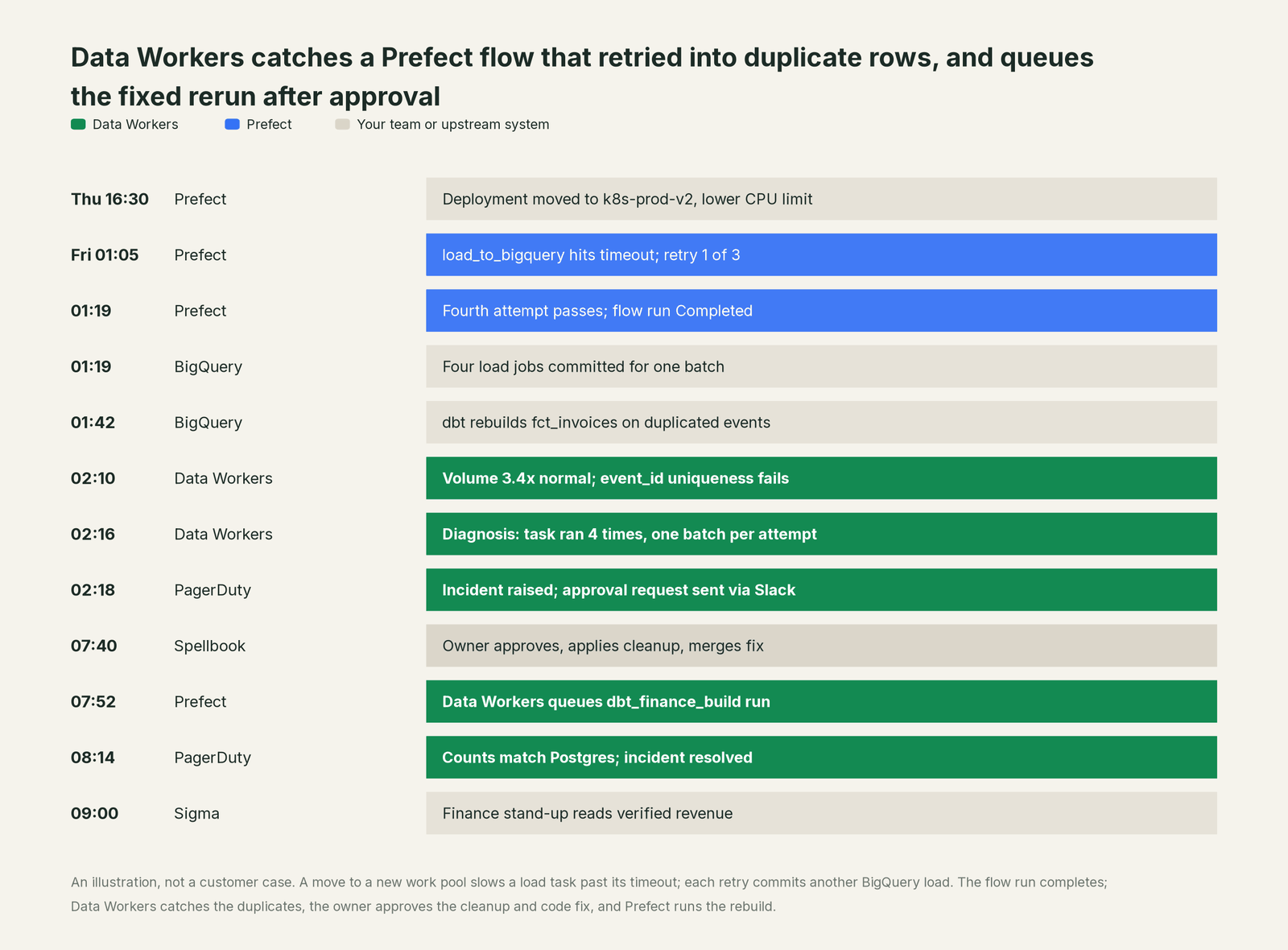Click the '09:00' timestamp
1288x950 pixels.
coord(94,813)
